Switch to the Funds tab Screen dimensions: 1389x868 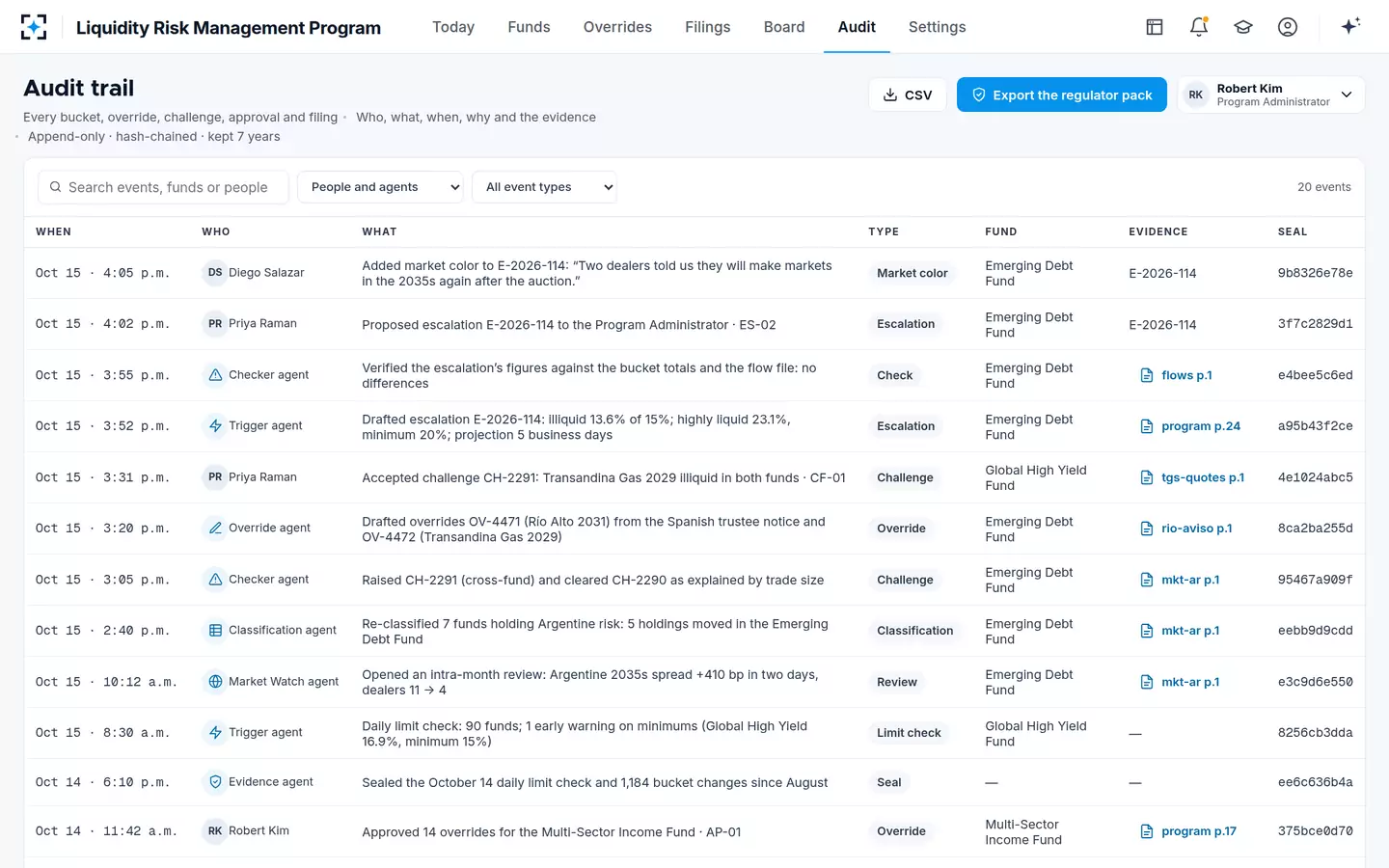(529, 27)
